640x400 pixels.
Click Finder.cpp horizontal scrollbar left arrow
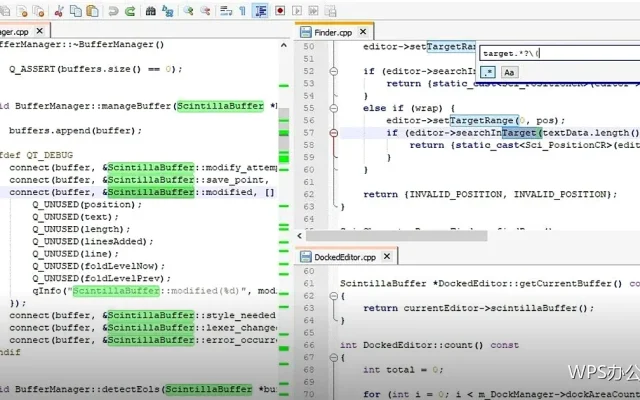pyautogui.click(x=300, y=236)
